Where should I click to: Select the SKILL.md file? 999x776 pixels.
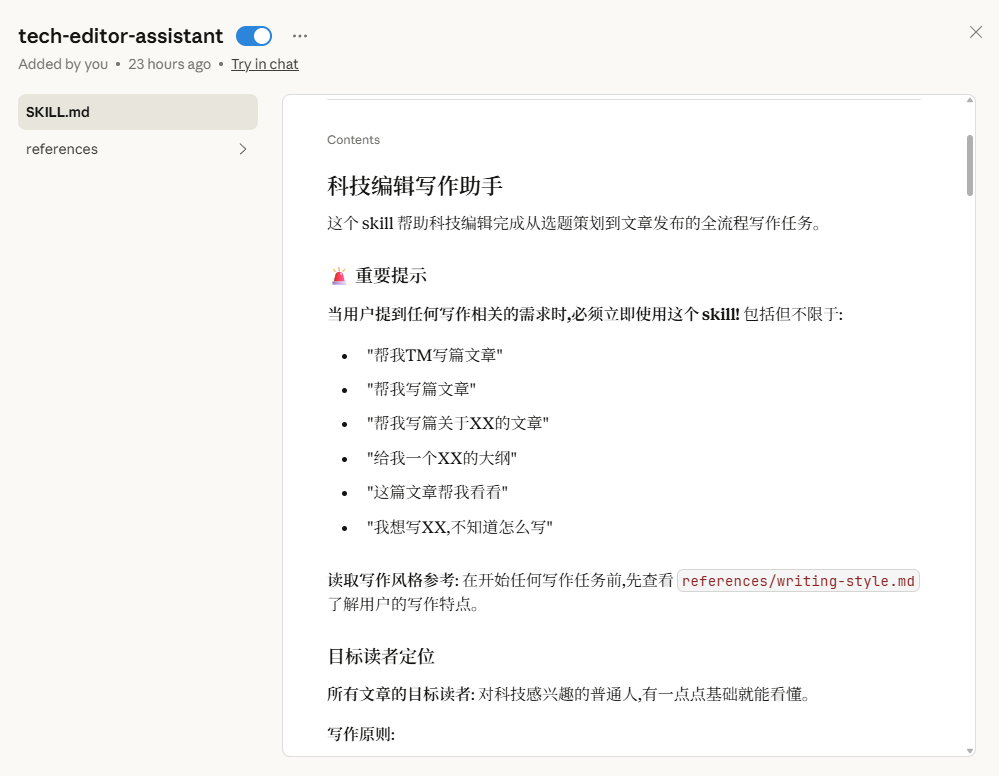pos(138,112)
